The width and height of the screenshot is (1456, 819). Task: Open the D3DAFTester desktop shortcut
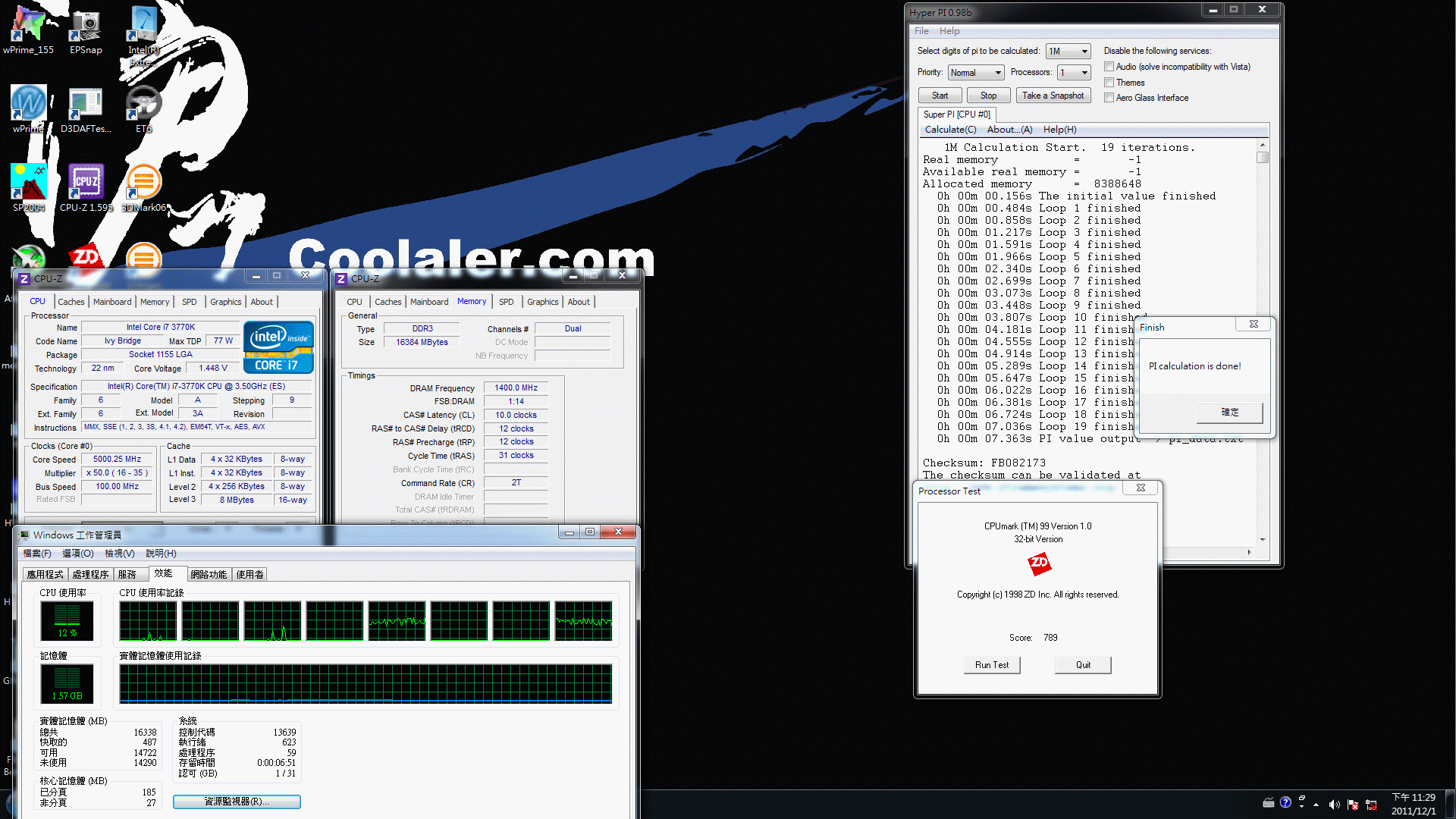point(86,108)
